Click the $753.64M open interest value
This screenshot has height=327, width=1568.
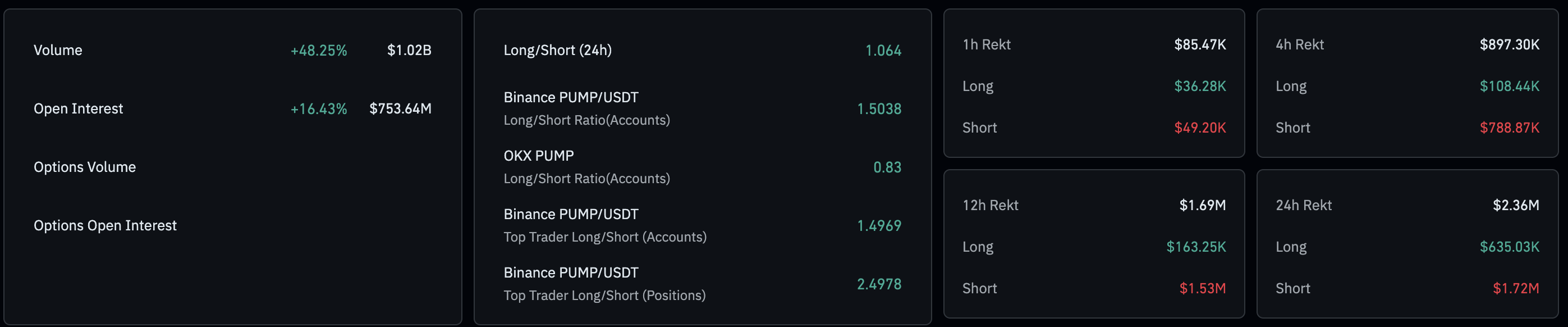point(400,108)
